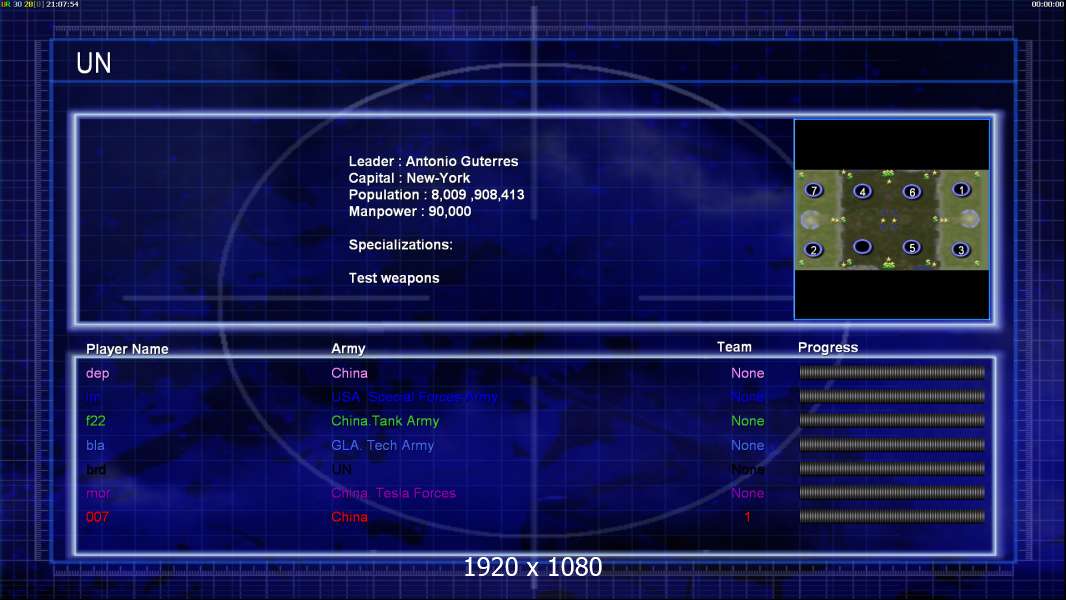Click the Specializations: label

(x=400, y=245)
